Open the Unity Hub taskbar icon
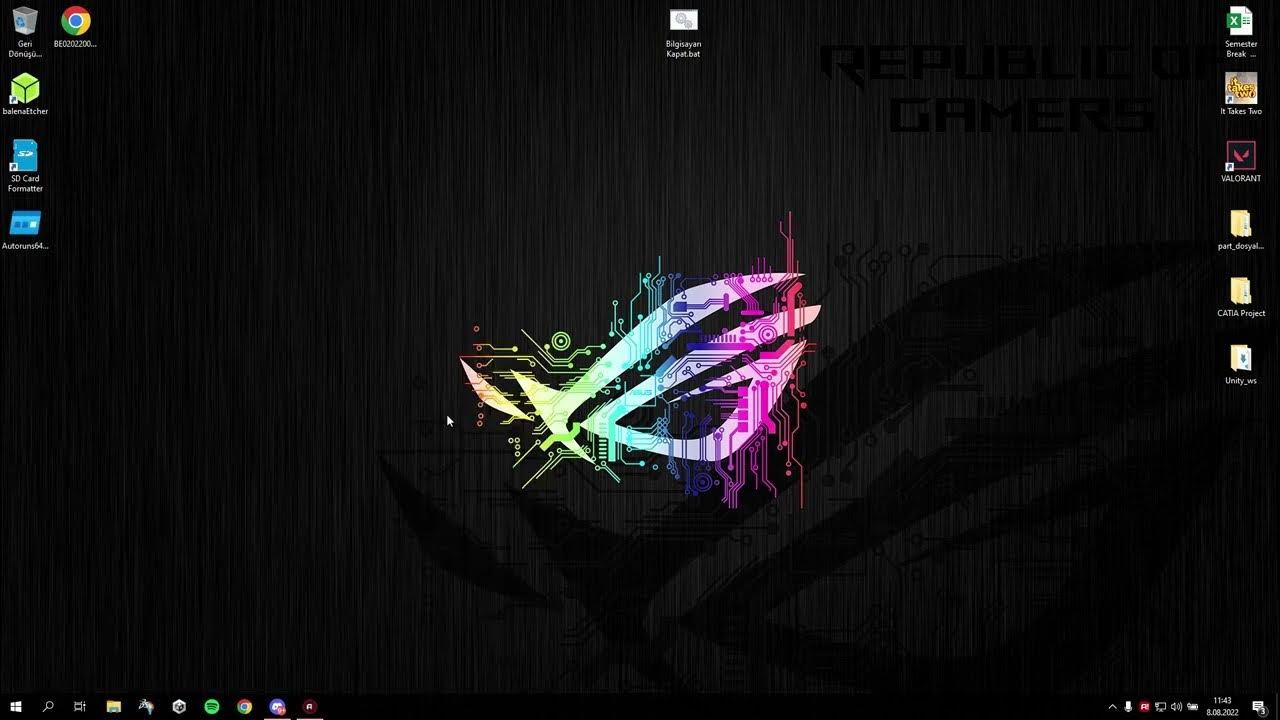Viewport: 1280px width, 720px height. click(179, 706)
